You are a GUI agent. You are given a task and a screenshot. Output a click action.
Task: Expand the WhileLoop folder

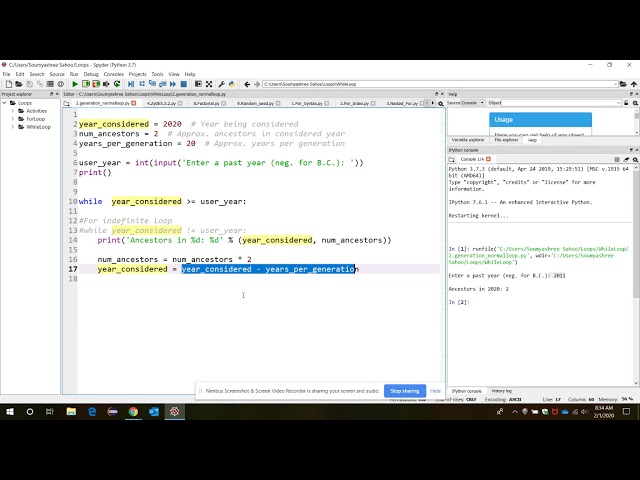[13, 127]
